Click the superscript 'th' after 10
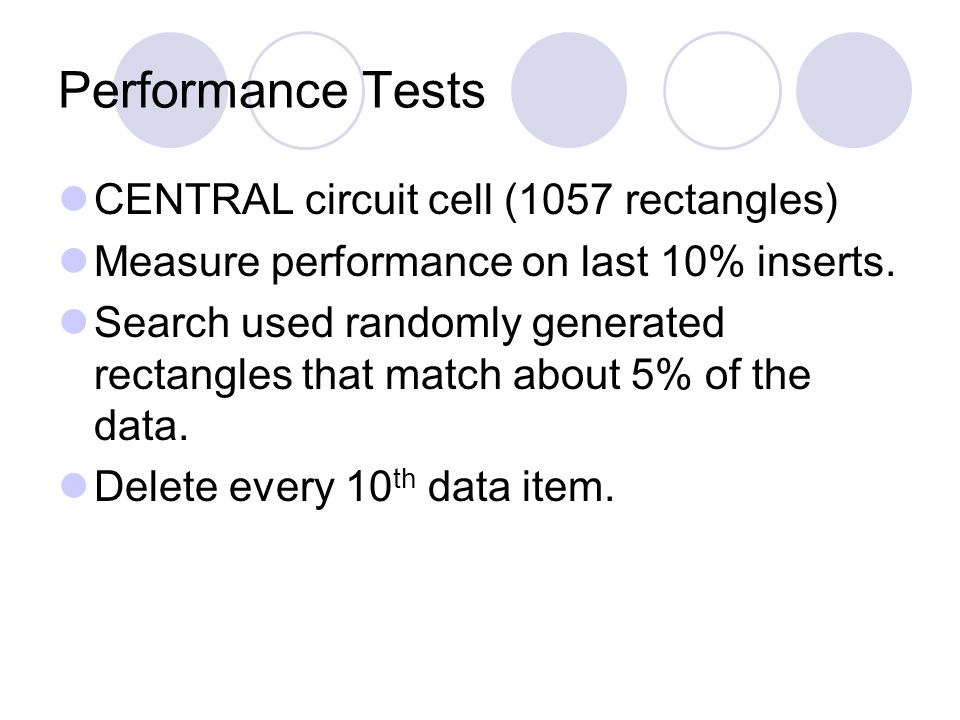Image resolution: width=960 pixels, height=720 pixels. pos(404,479)
